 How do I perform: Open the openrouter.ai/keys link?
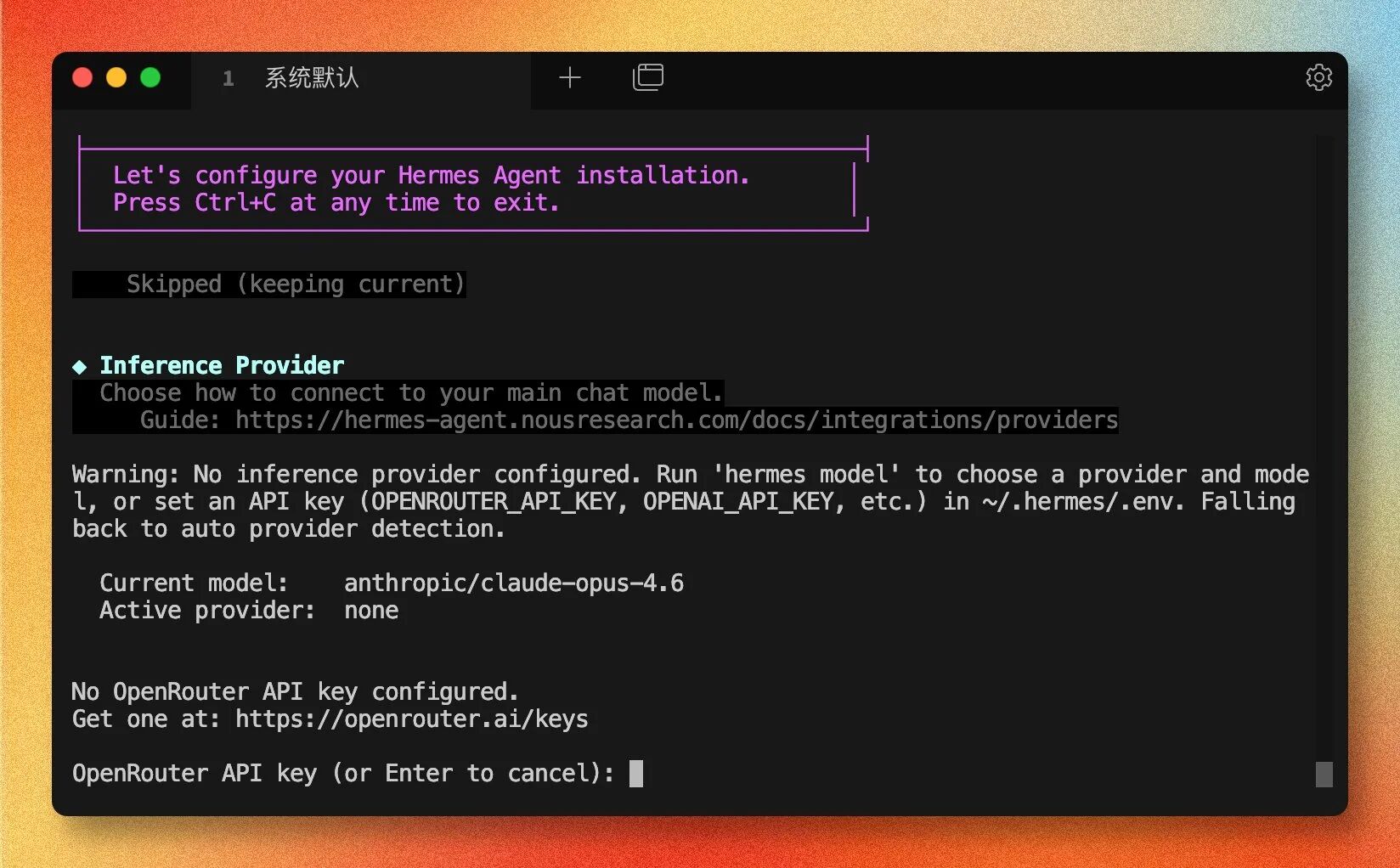pyautogui.click(x=410, y=719)
